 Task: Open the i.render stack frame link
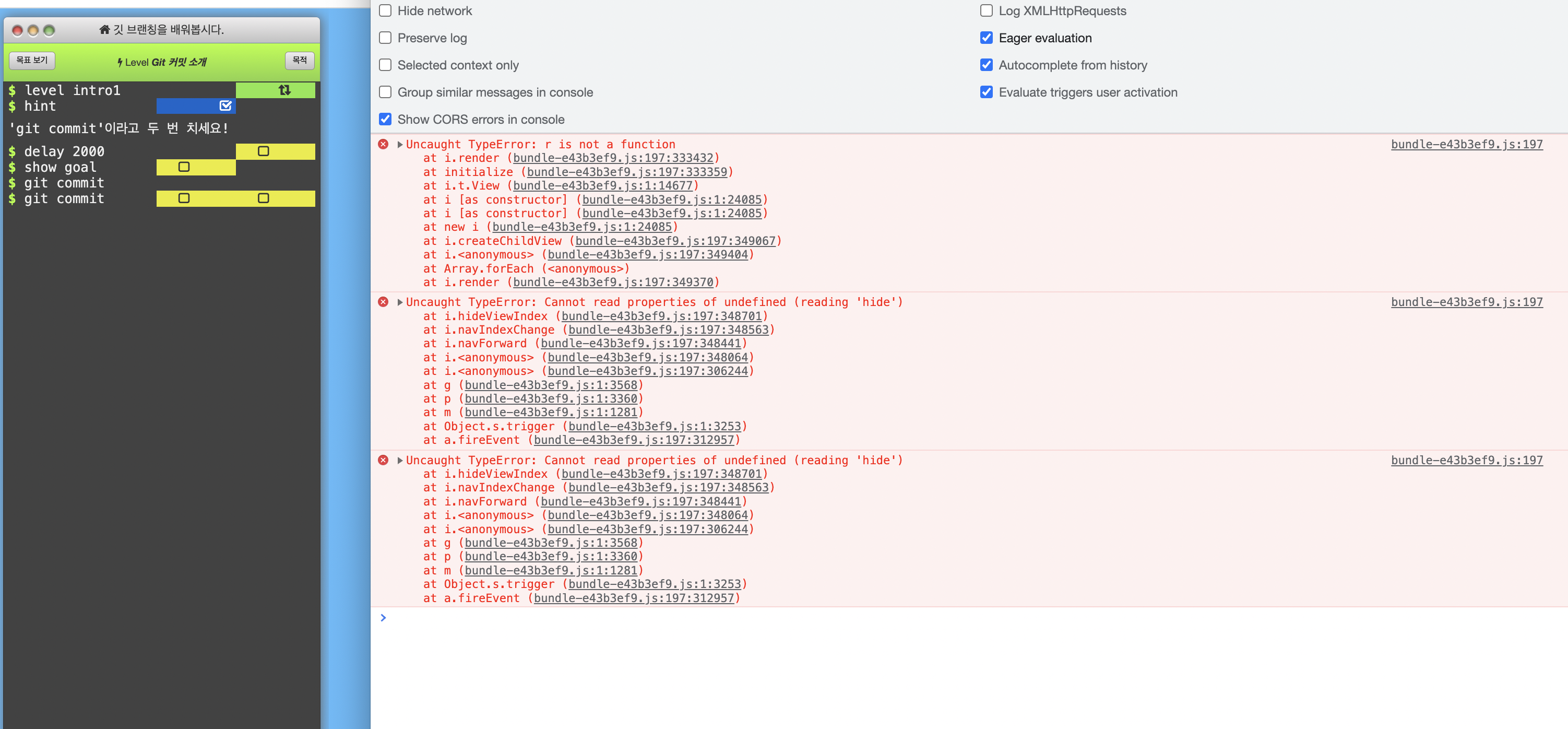click(614, 158)
